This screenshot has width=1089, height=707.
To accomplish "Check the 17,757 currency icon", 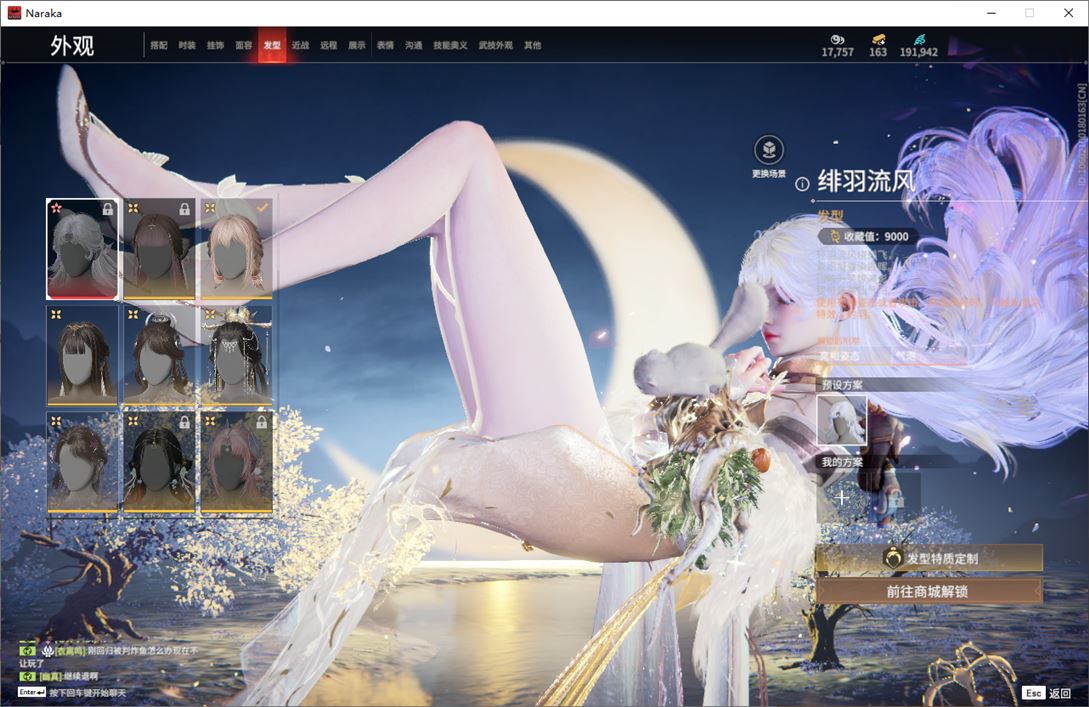I will click(837, 40).
